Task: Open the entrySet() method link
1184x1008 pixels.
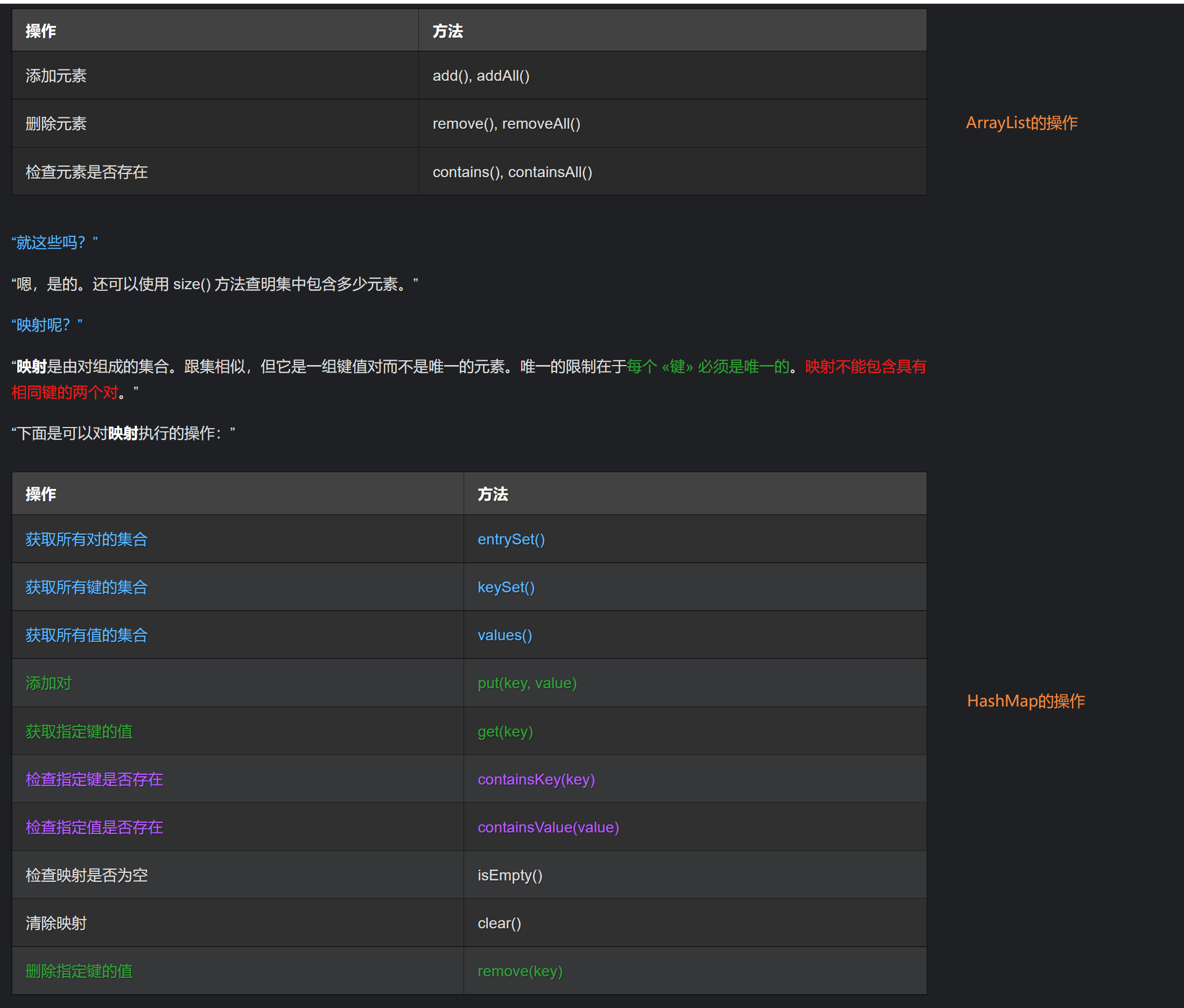Action: click(510, 539)
